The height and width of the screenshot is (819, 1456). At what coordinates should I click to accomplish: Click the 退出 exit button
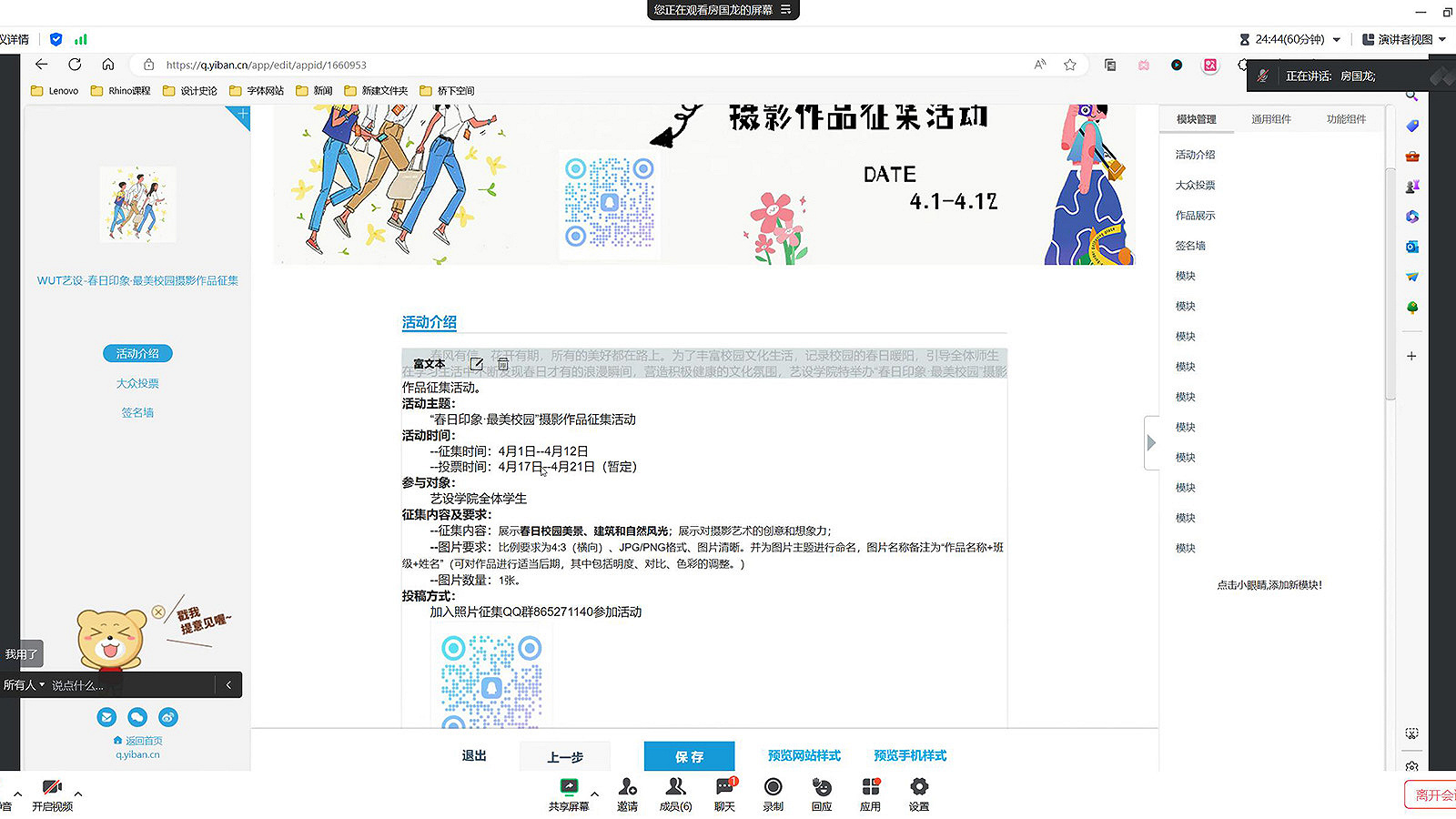coord(474,755)
